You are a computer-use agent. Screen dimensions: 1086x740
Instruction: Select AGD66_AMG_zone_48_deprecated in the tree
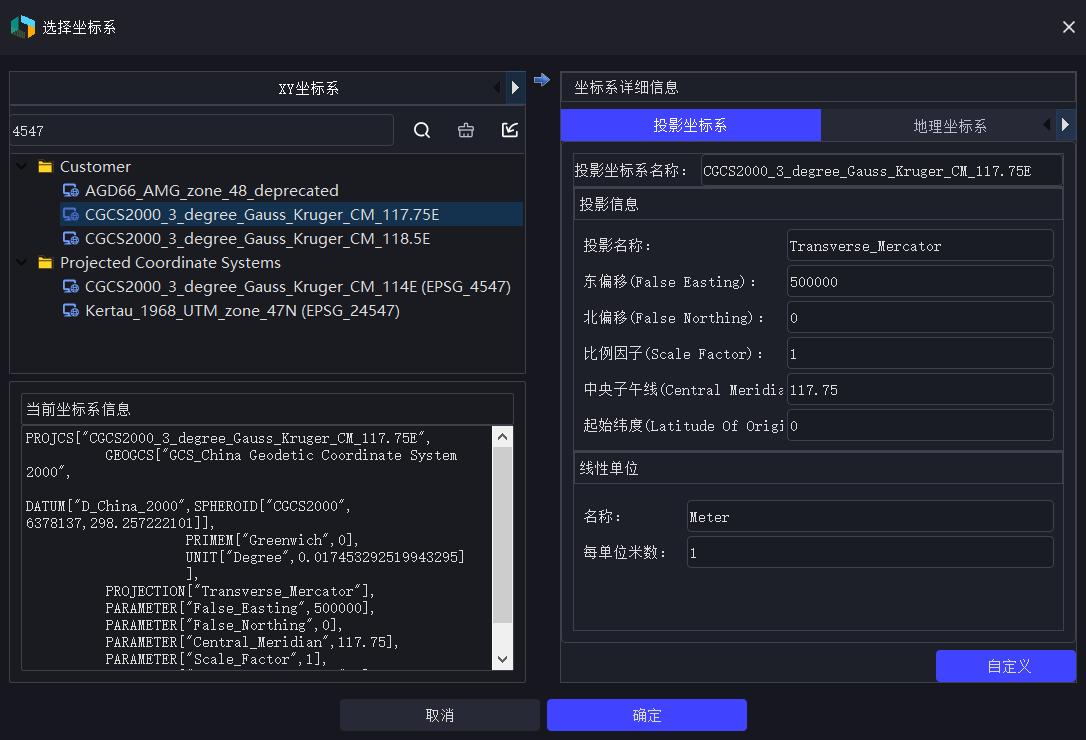point(212,191)
